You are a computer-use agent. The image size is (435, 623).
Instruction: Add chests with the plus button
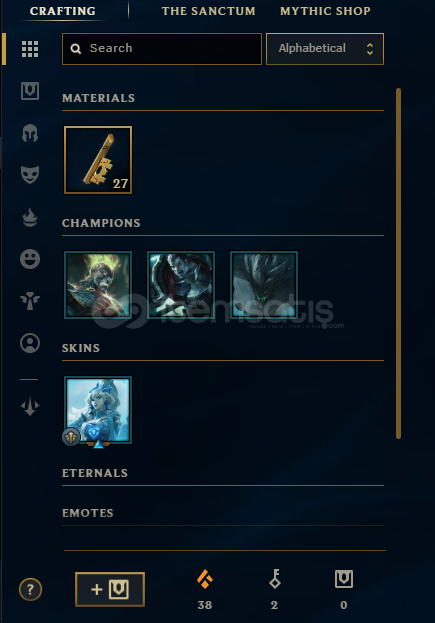point(110,589)
